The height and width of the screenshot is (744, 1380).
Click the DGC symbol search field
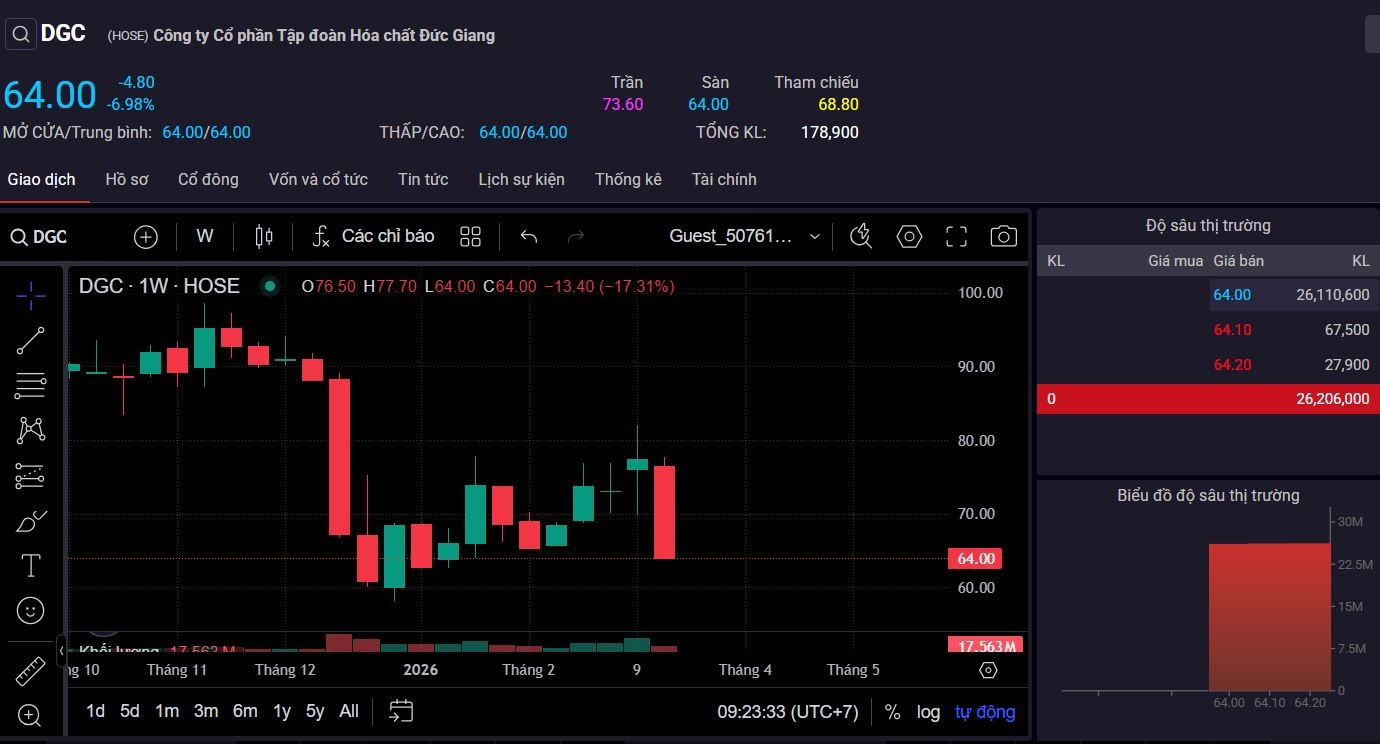click(x=40, y=237)
